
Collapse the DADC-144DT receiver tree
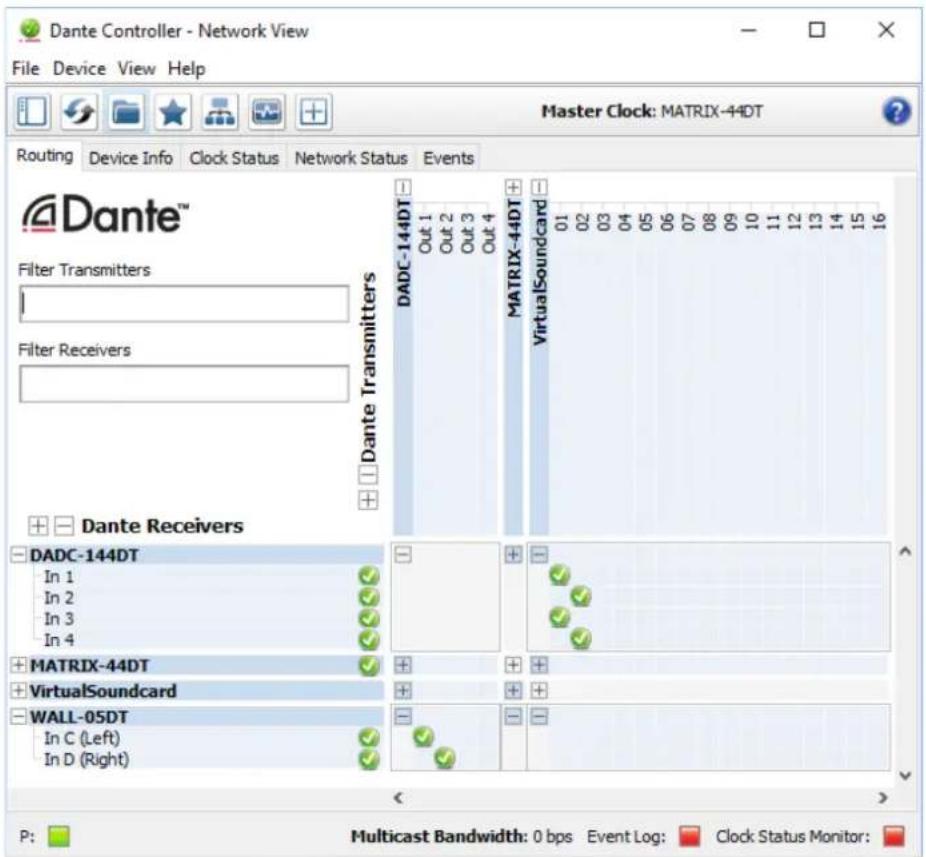(x=19, y=555)
